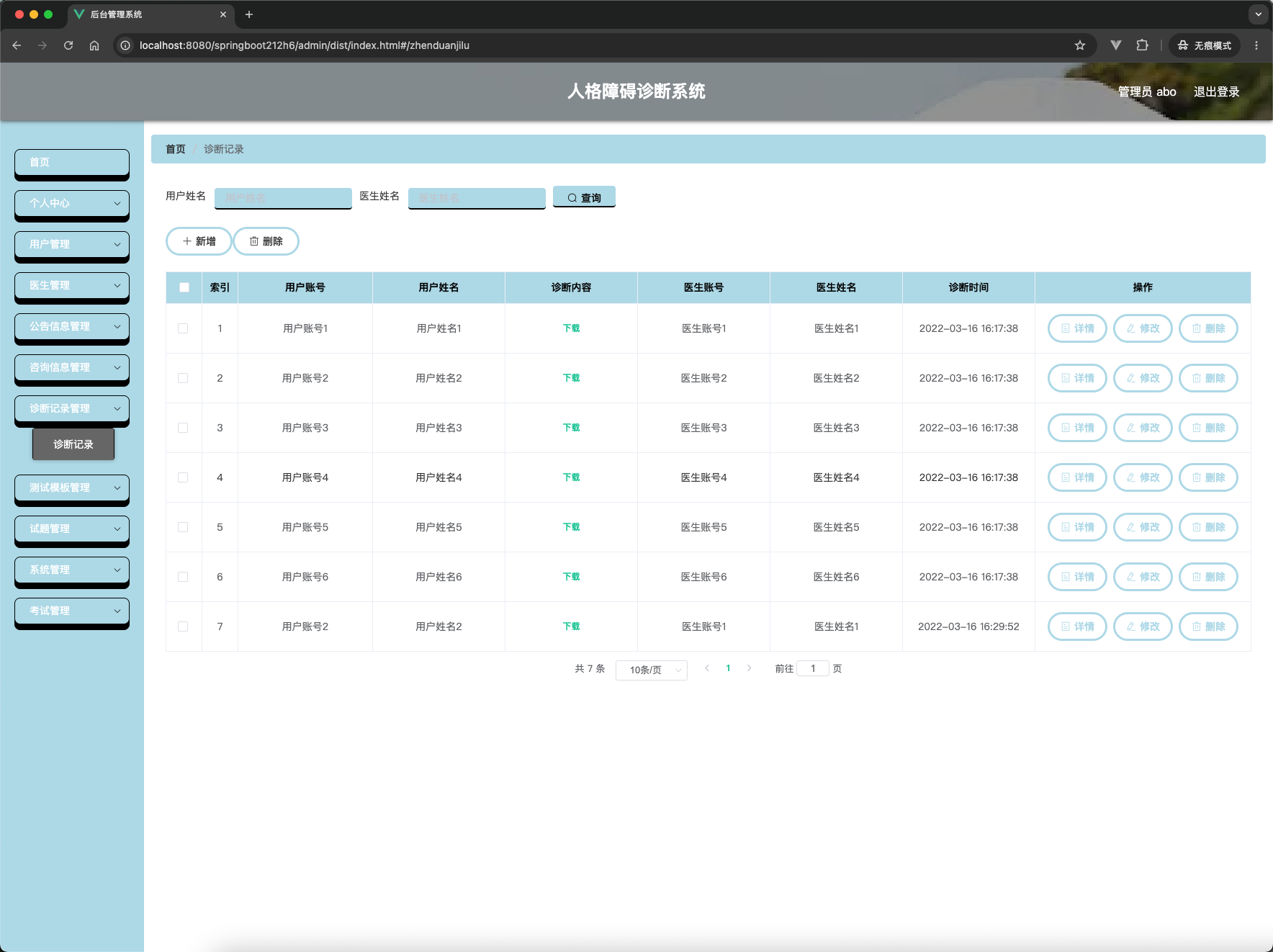
Task: Open 详情 for row index 5
Action: 1077,527
